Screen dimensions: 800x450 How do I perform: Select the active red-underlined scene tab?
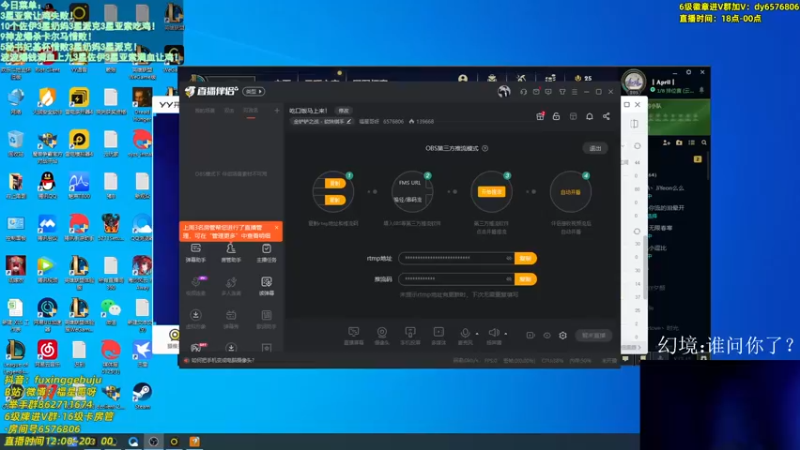coord(251,111)
